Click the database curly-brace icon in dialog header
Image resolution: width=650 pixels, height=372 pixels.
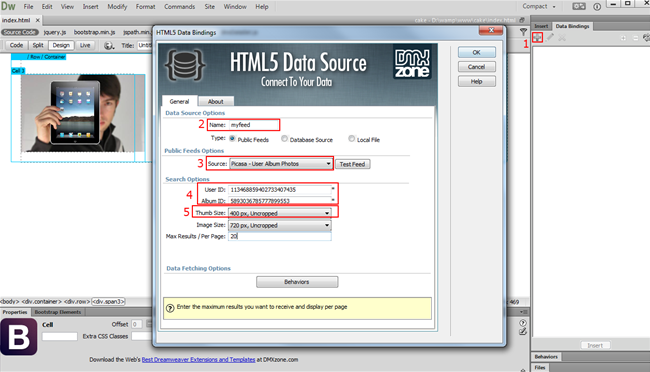tap(184, 65)
